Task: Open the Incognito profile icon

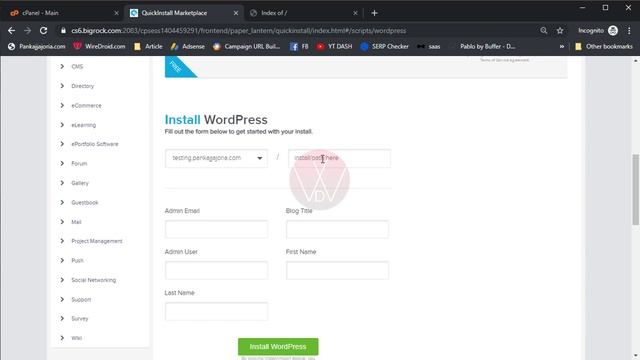Action: pos(613,31)
